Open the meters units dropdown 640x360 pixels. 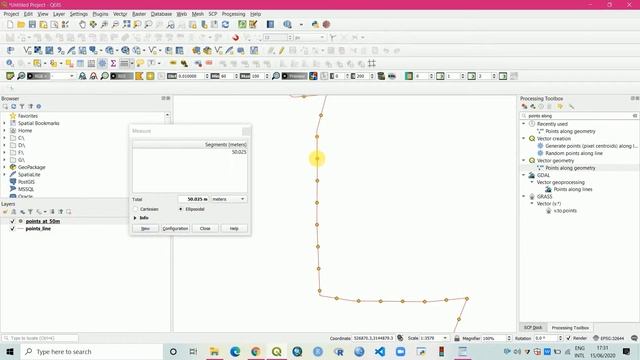229,199
